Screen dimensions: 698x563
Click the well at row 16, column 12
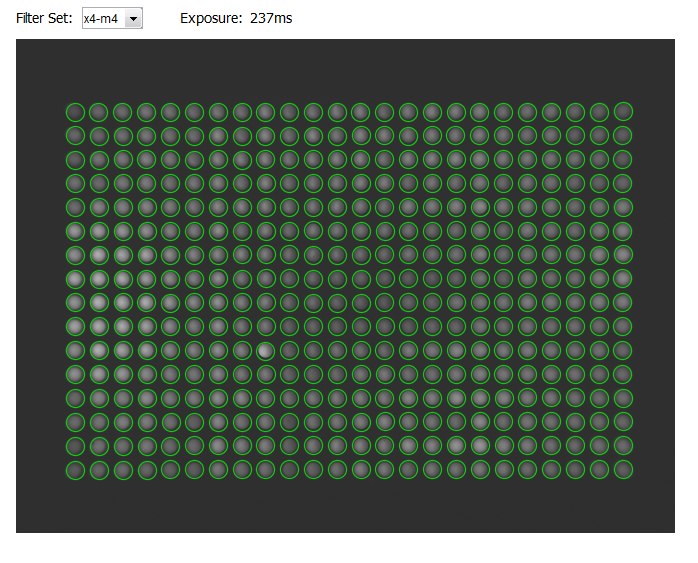click(x=337, y=469)
